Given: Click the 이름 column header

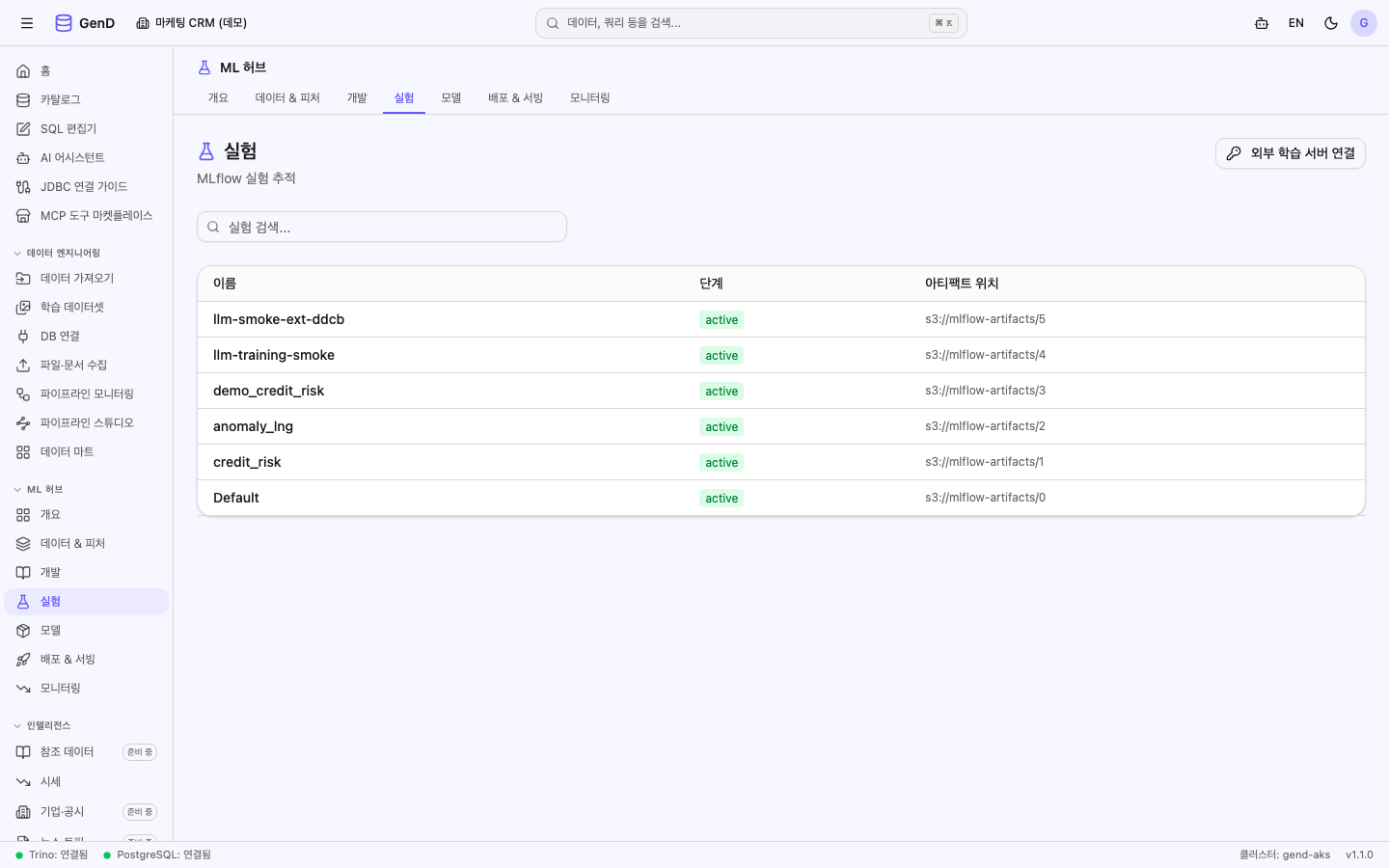Looking at the screenshot, I should pos(225,284).
